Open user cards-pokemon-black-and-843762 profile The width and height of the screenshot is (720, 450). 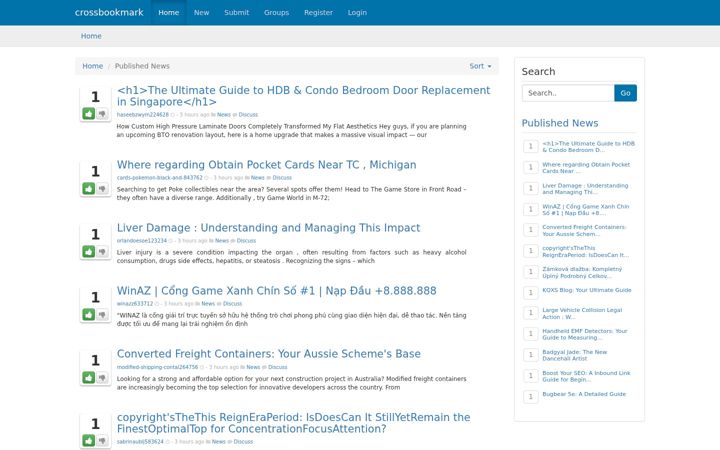pos(159,178)
